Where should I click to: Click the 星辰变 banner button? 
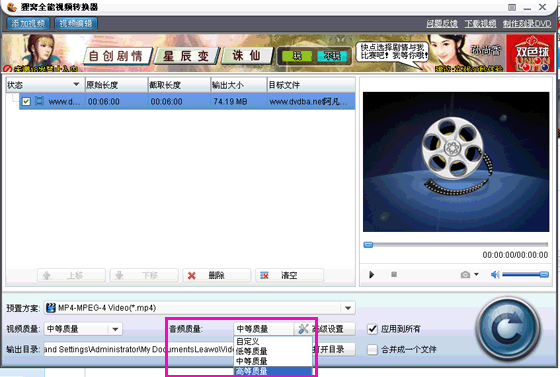186,56
